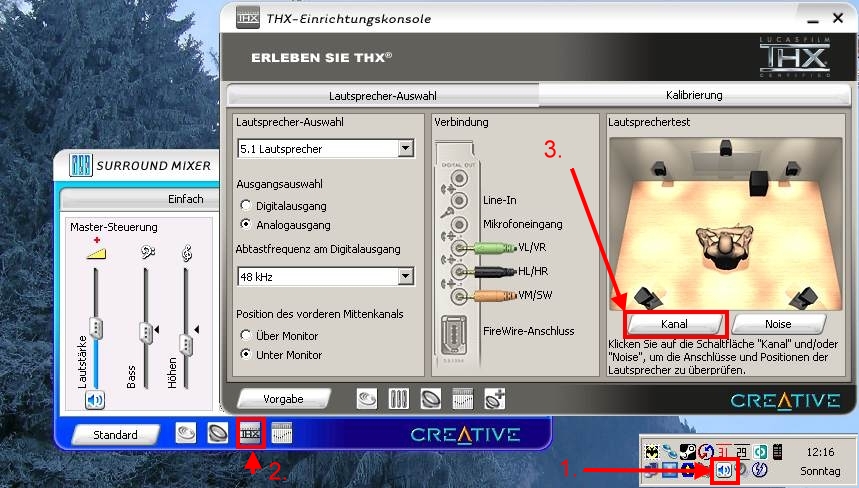
Task: Click the equalizer icon in Surround Mixer
Action: [x=282, y=434]
